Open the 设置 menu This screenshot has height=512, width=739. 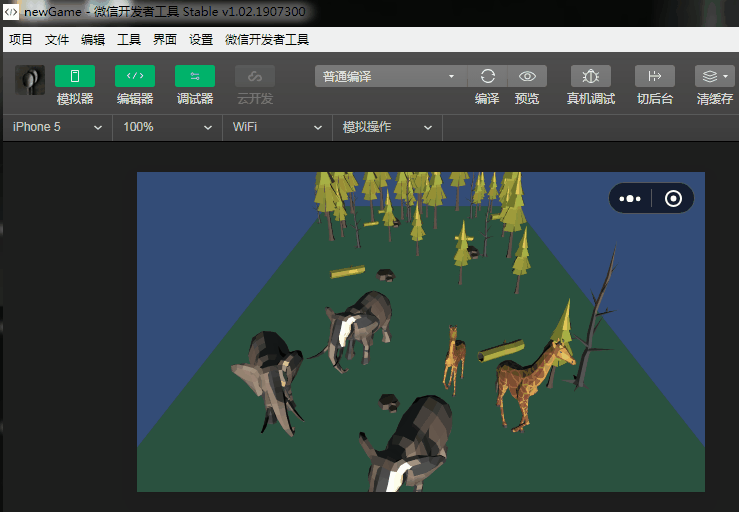point(201,40)
